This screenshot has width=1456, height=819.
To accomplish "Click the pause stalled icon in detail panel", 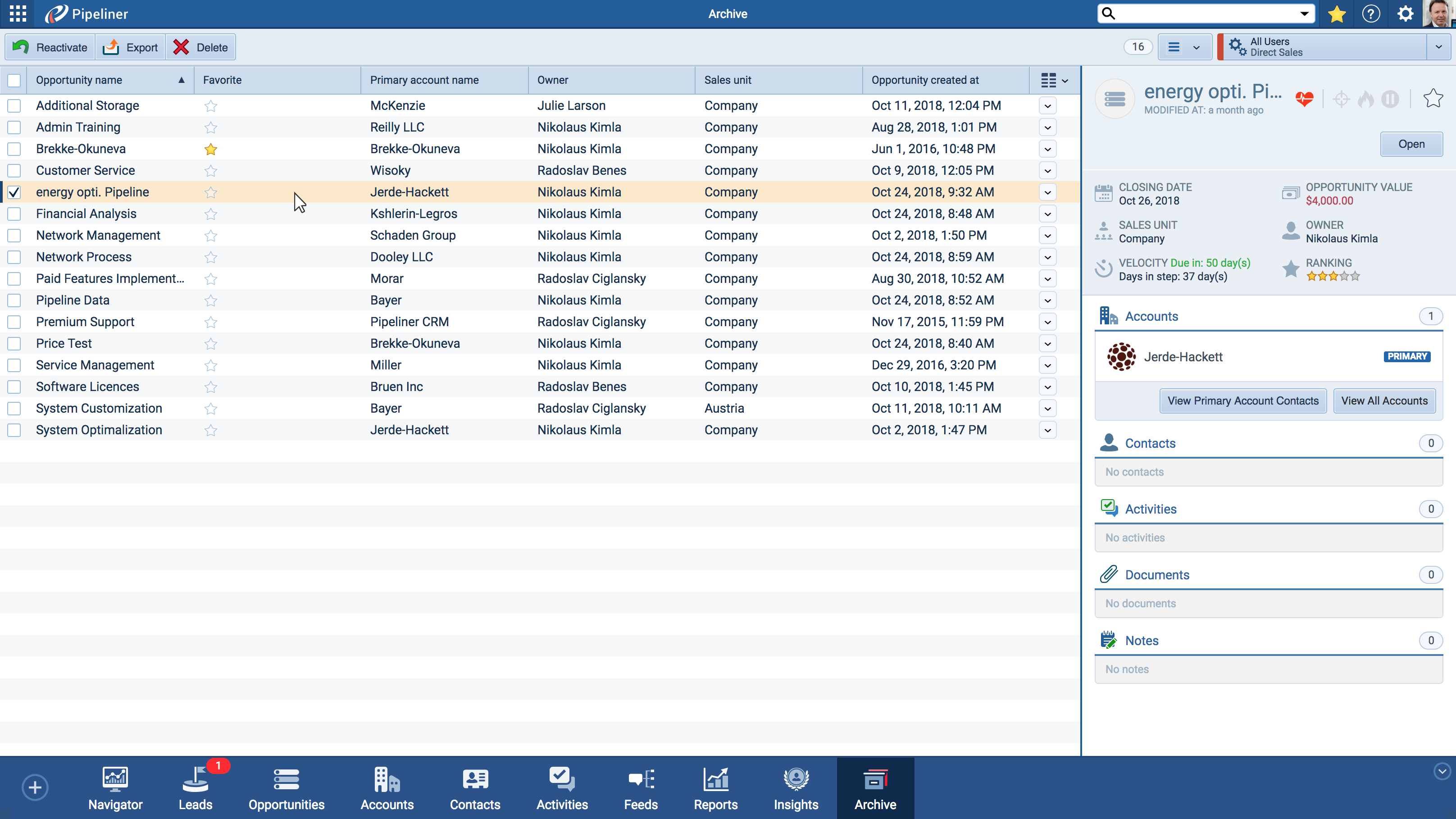I will click(1390, 100).
